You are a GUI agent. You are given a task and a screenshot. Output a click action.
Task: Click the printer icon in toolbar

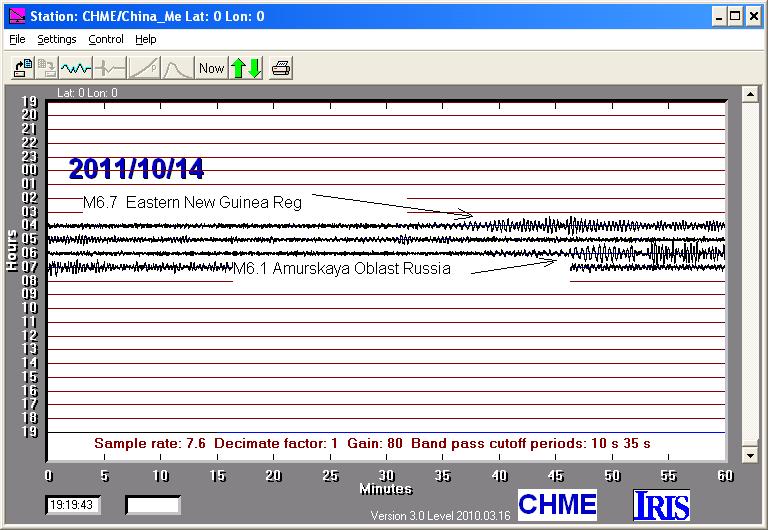tap(281, 68)
